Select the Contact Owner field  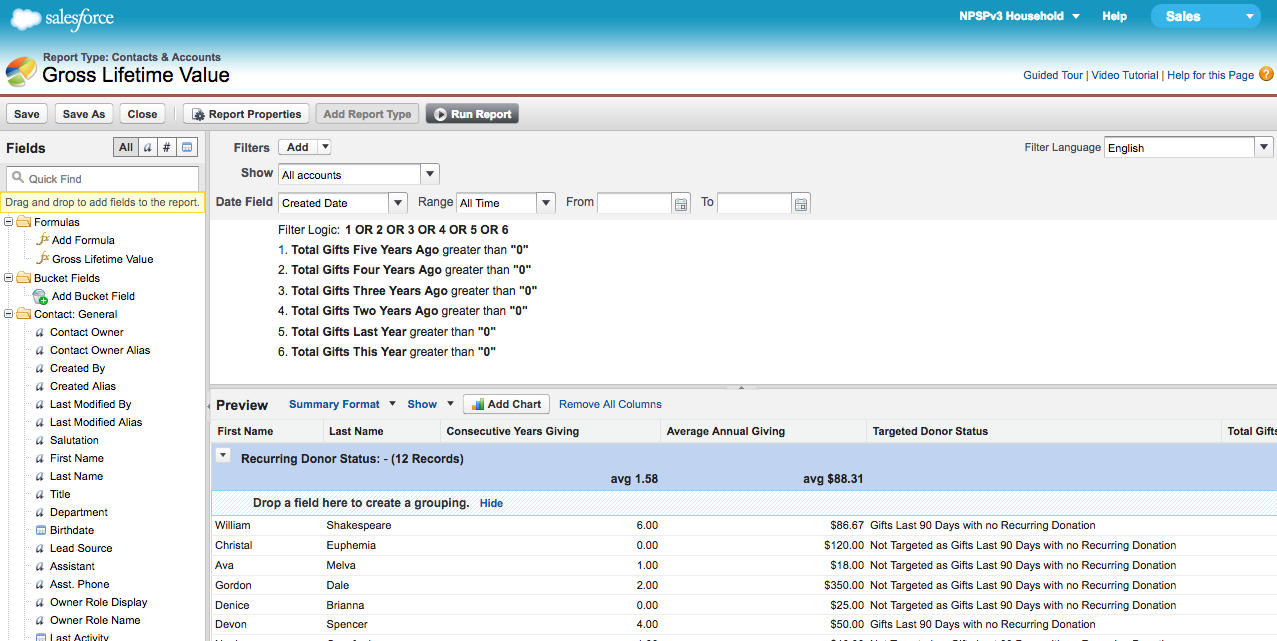point(87,332)
